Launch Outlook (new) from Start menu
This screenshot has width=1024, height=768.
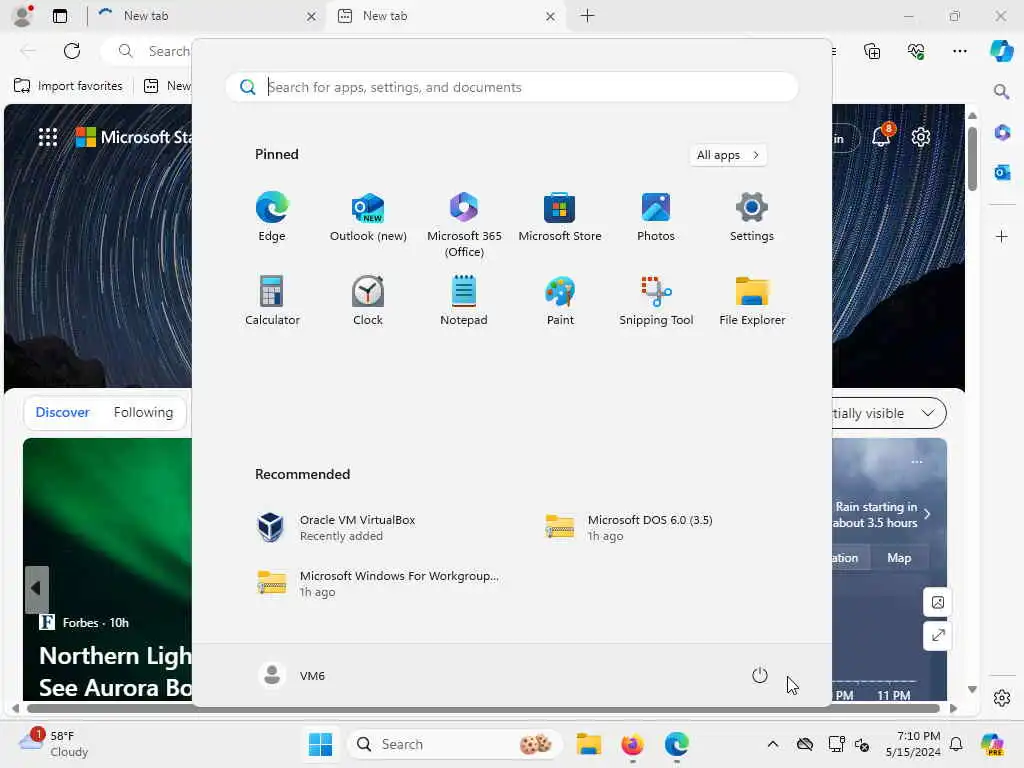coord(368,217)
